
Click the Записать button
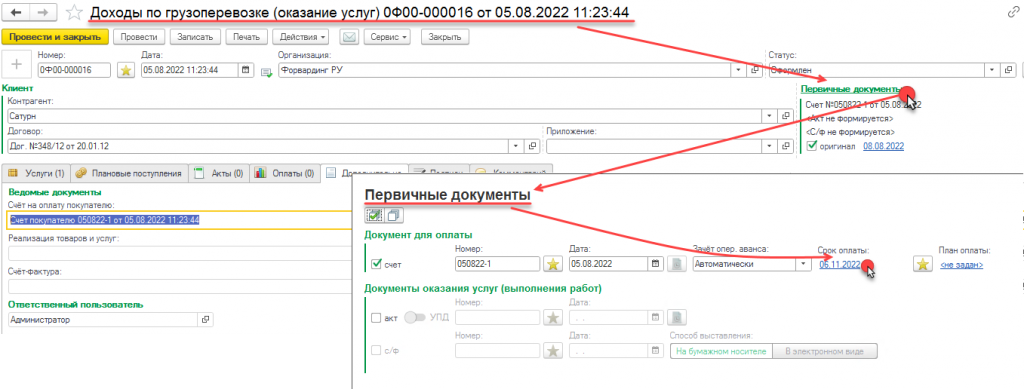[196, 37]
